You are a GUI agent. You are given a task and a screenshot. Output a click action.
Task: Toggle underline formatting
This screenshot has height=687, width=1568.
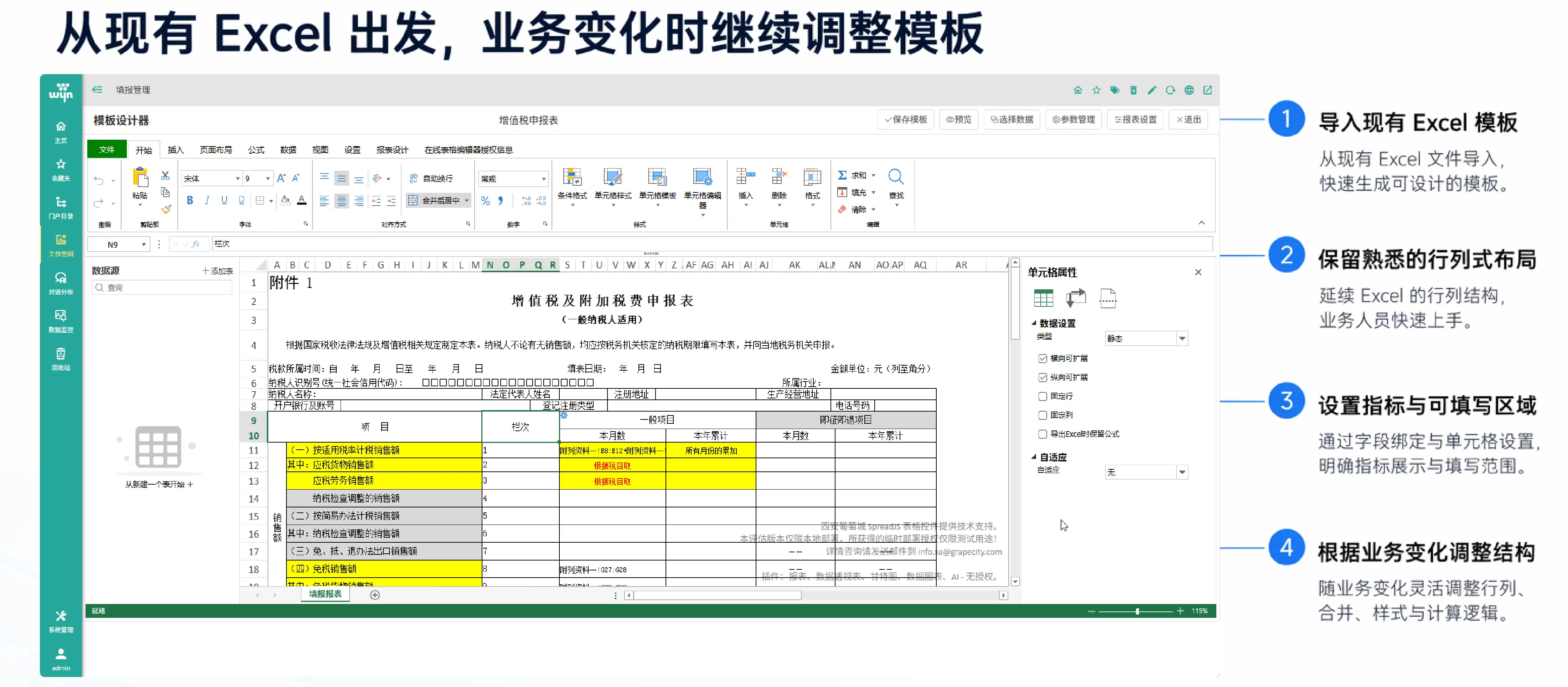click(224, 200)
